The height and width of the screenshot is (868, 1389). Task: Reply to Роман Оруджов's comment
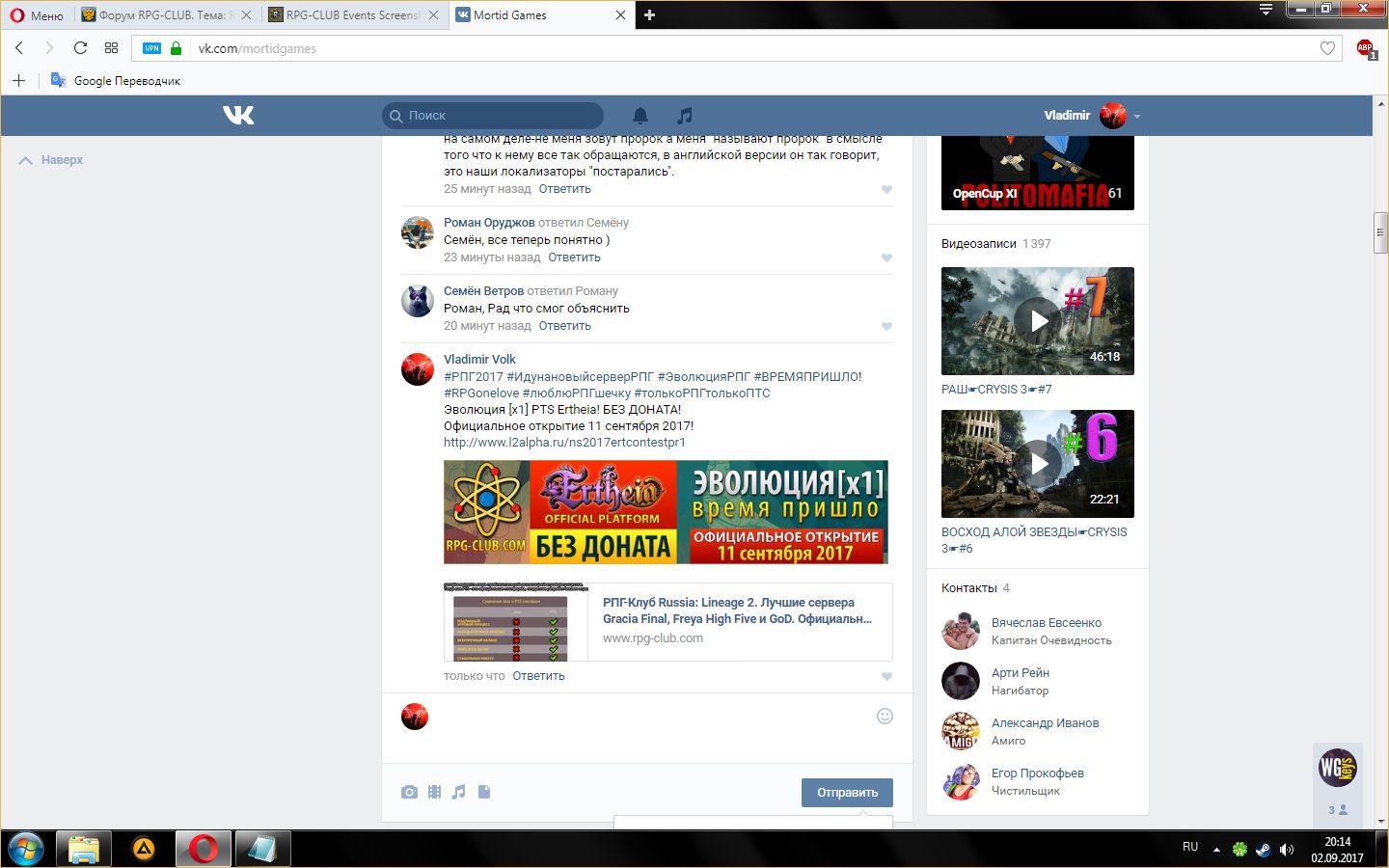pos(574,258)
